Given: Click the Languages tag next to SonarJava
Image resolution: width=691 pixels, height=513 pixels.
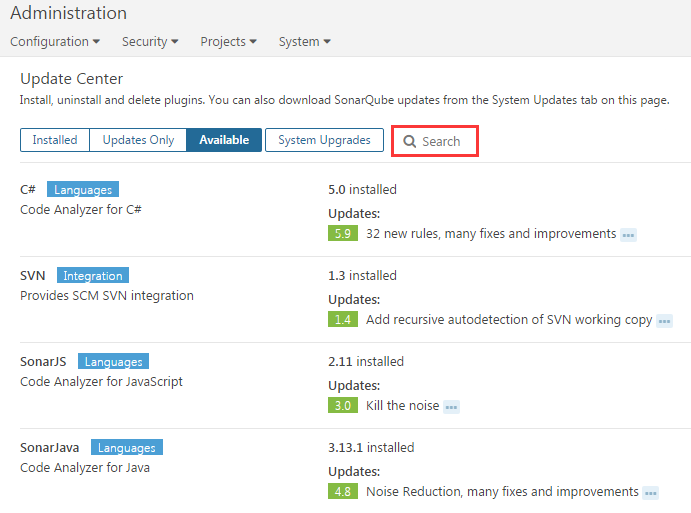Looking at the screenshot, I should (x=127, y=447).
